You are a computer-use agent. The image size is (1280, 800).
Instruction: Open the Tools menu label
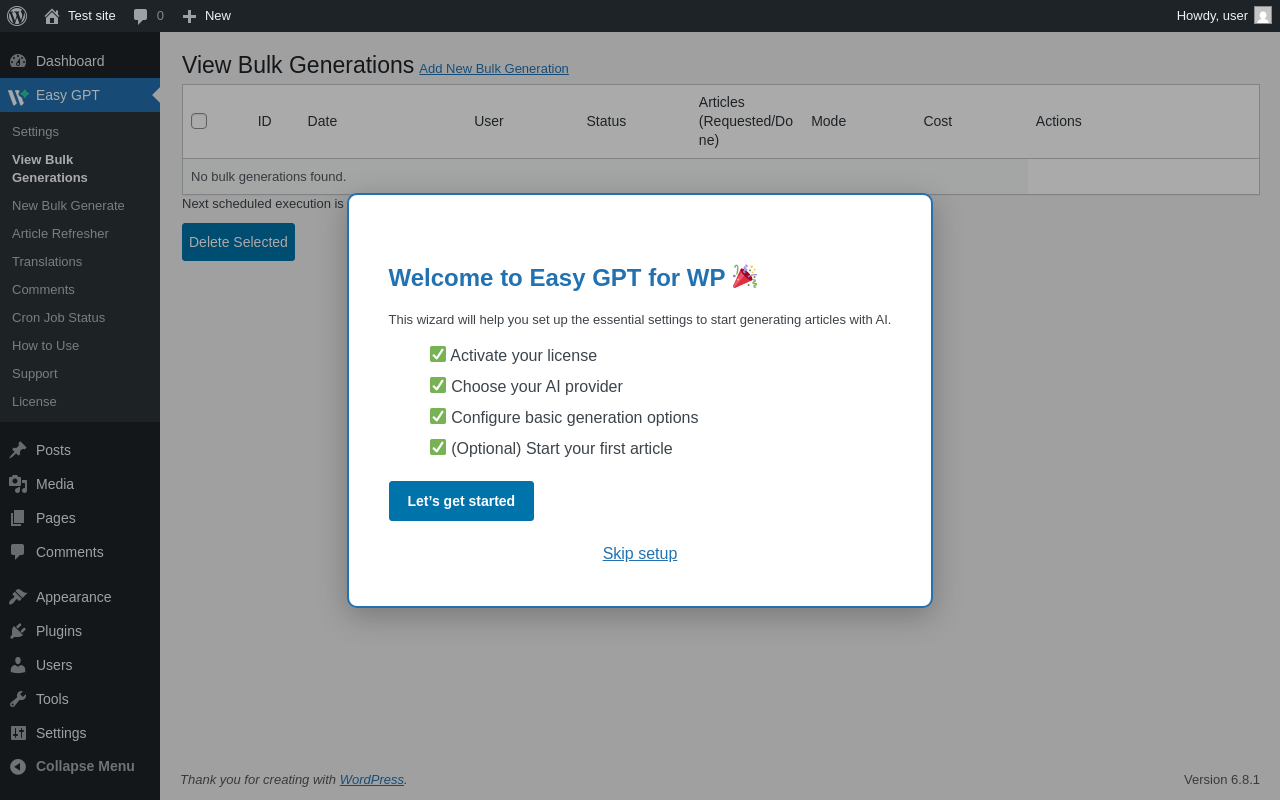[x=52, y=699]
